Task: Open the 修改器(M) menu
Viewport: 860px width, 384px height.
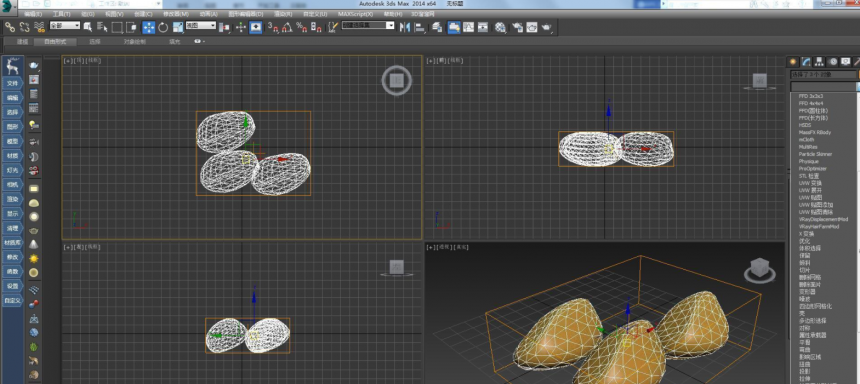Action: (x=176, y=14)
